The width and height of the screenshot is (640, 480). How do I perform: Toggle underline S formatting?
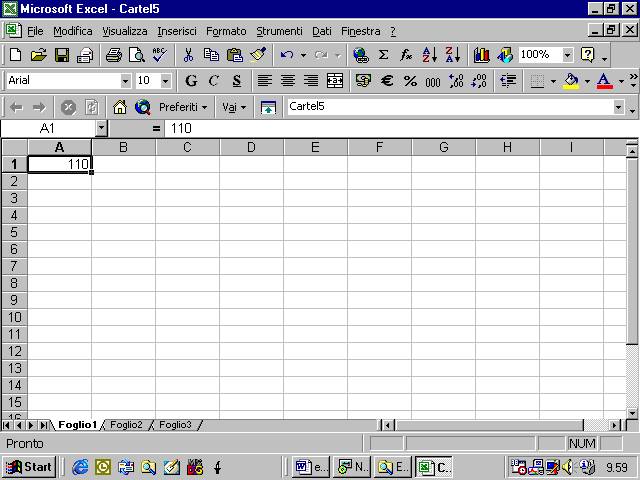pyautogui.click(x=237, y=81)
